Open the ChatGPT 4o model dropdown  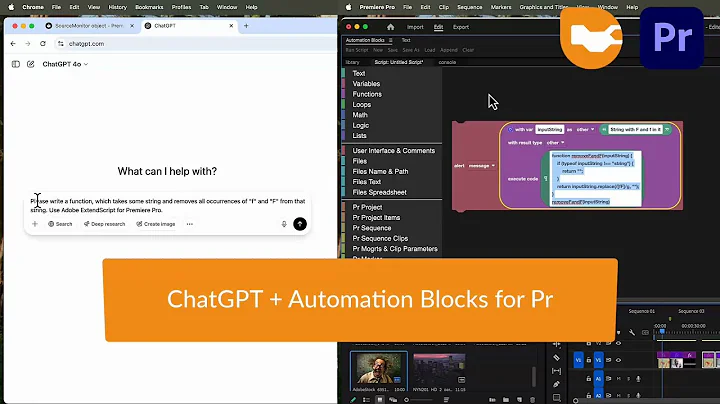click(65, 64)
